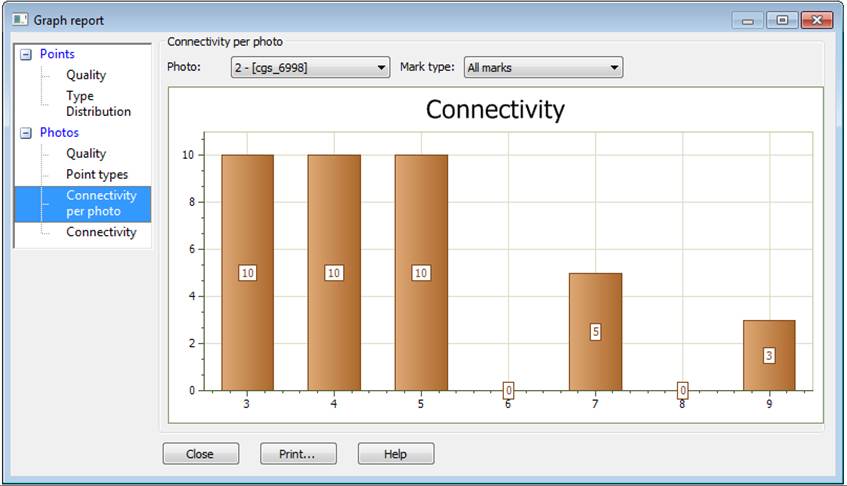The height and width of the screenshot is (486, 847).
Task: Maximize the Graph report window
Action: pos(782,20)
